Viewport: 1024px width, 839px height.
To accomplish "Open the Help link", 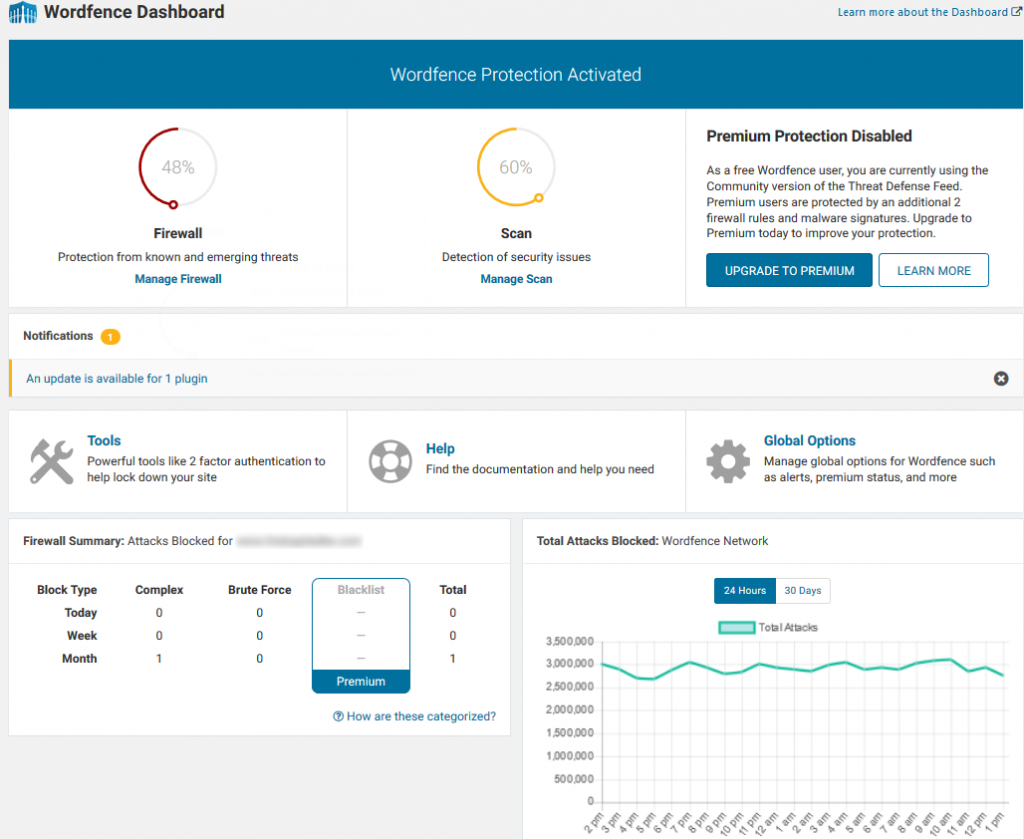I will (x=440, y=449).
